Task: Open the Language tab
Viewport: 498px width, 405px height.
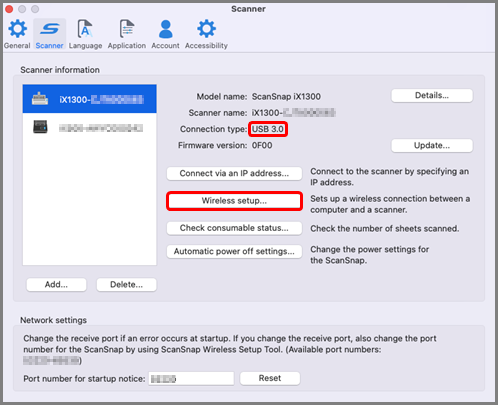Action: pyautogui.click(x=85, y=34)
